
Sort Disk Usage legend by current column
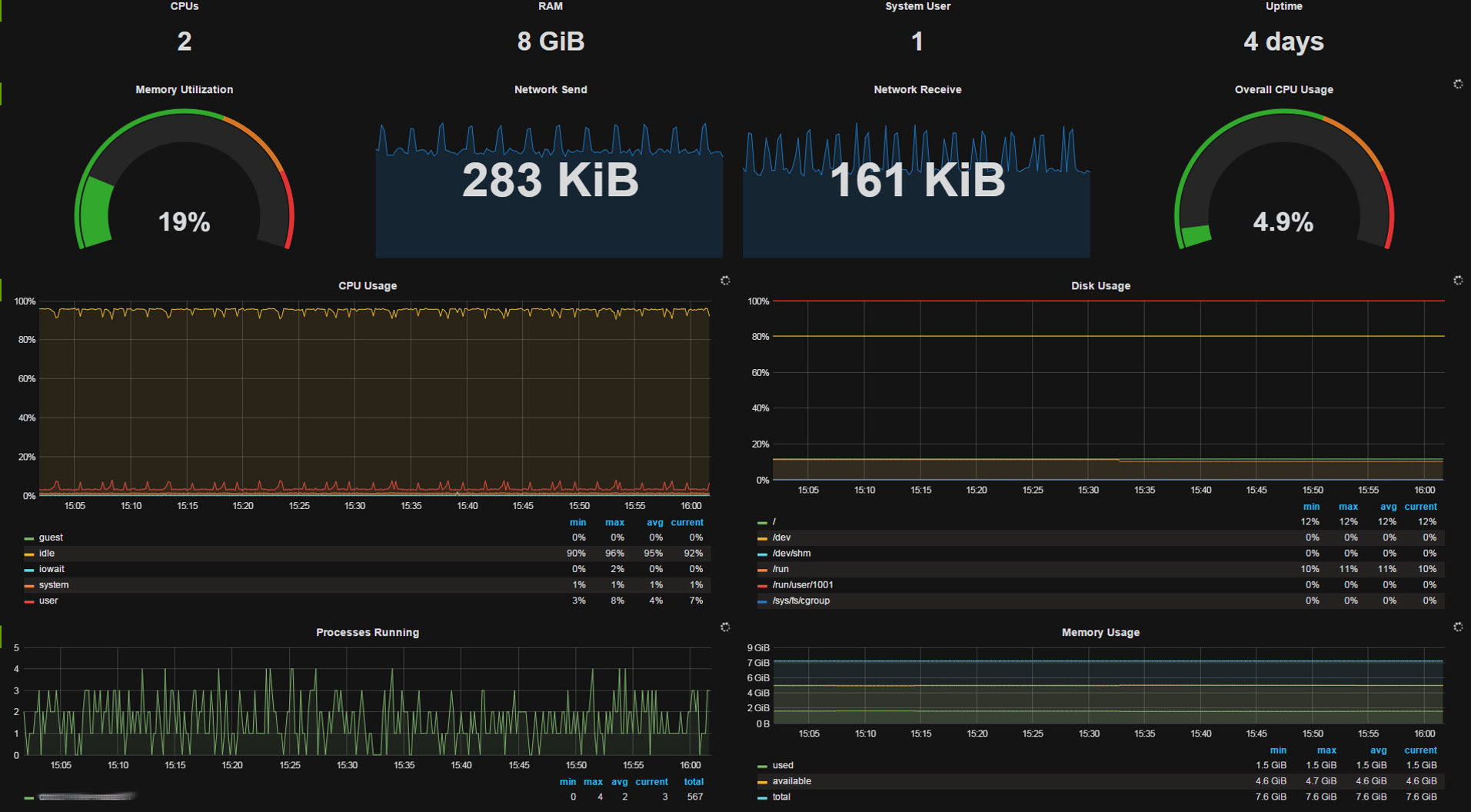point(1420,507)
